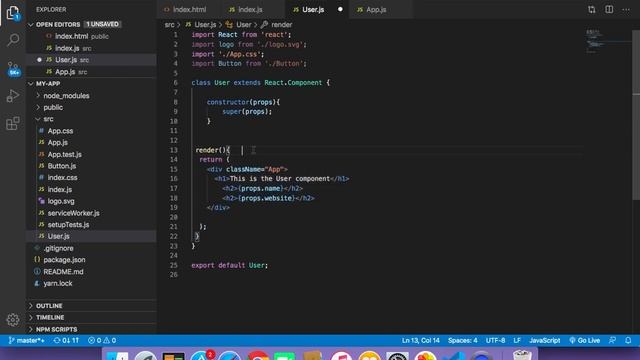This screenshot has width=640, height=360.
Task: Open the Run and Debug view
Action: 13,96
